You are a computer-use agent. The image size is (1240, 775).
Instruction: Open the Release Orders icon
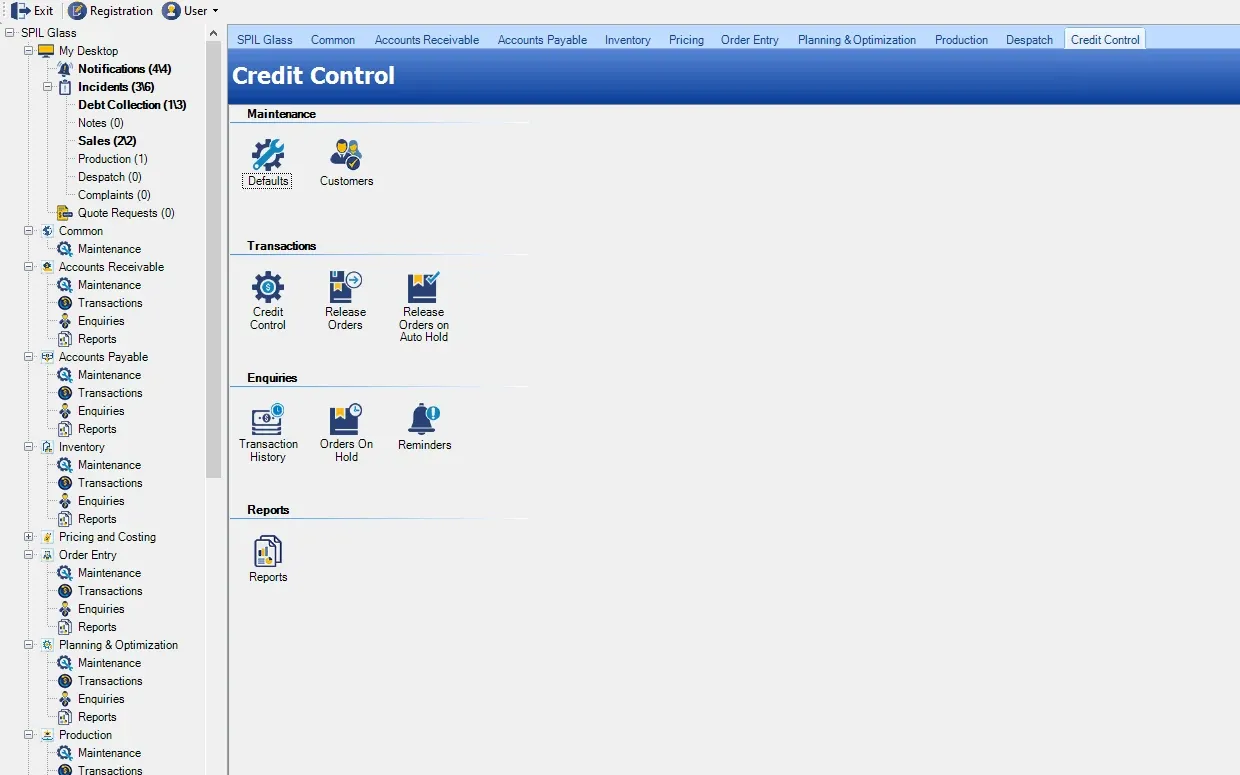click(345, 301)
